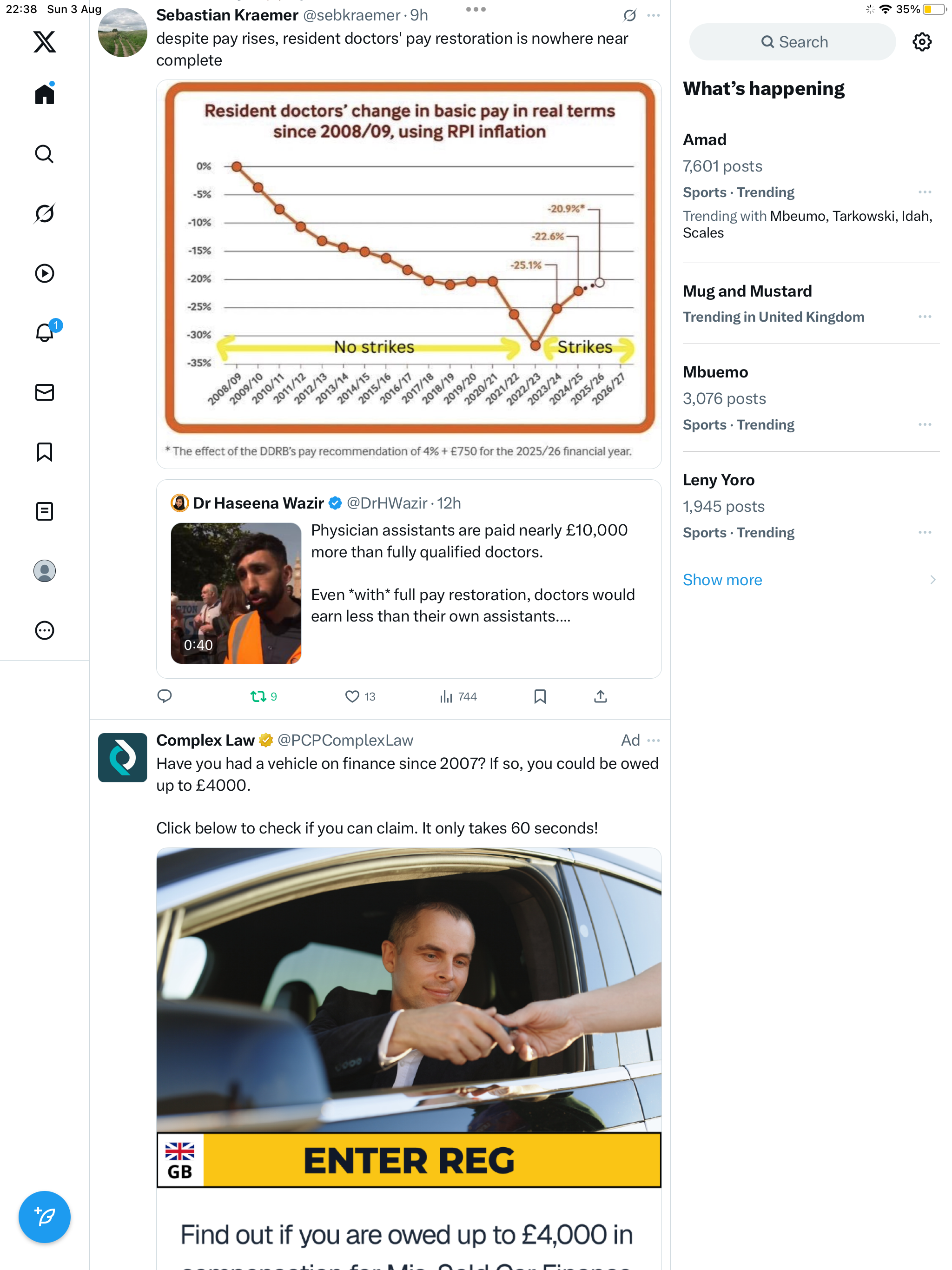The height and width of the screenshot is (1270, 952).
Task: Like Sebastian Kraemer's post
Action: [x=352, y=696]
